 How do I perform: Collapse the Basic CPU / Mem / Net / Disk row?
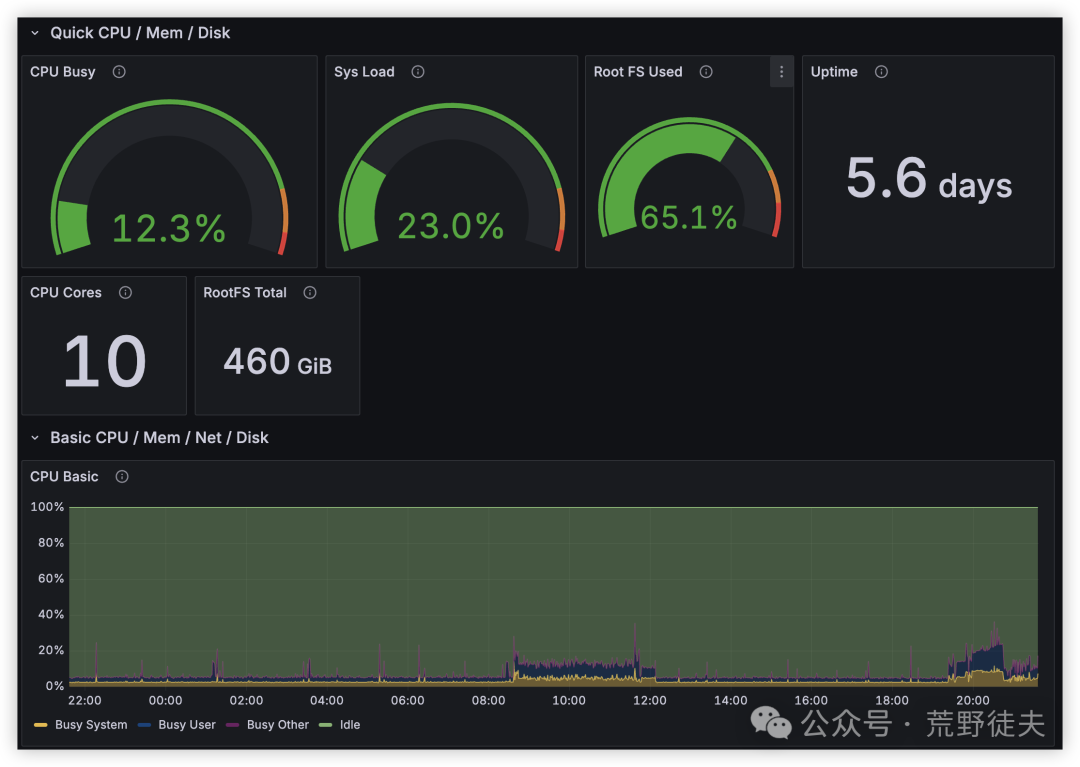(34, 438)
